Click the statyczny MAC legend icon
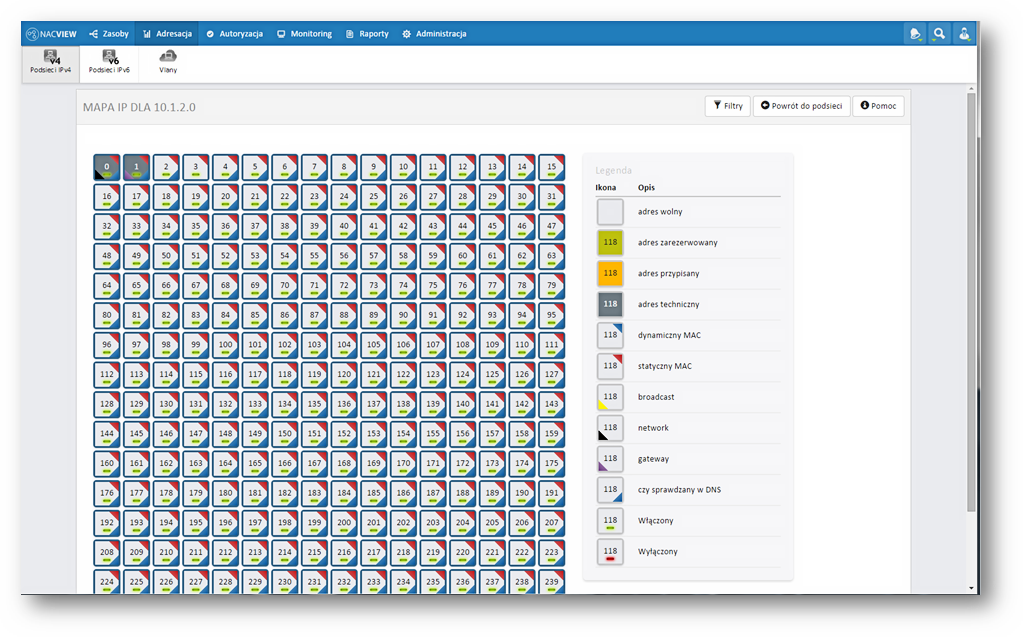Image resolution: width=1023 pixels, height=637 pixels. click(x=610, y=366)
